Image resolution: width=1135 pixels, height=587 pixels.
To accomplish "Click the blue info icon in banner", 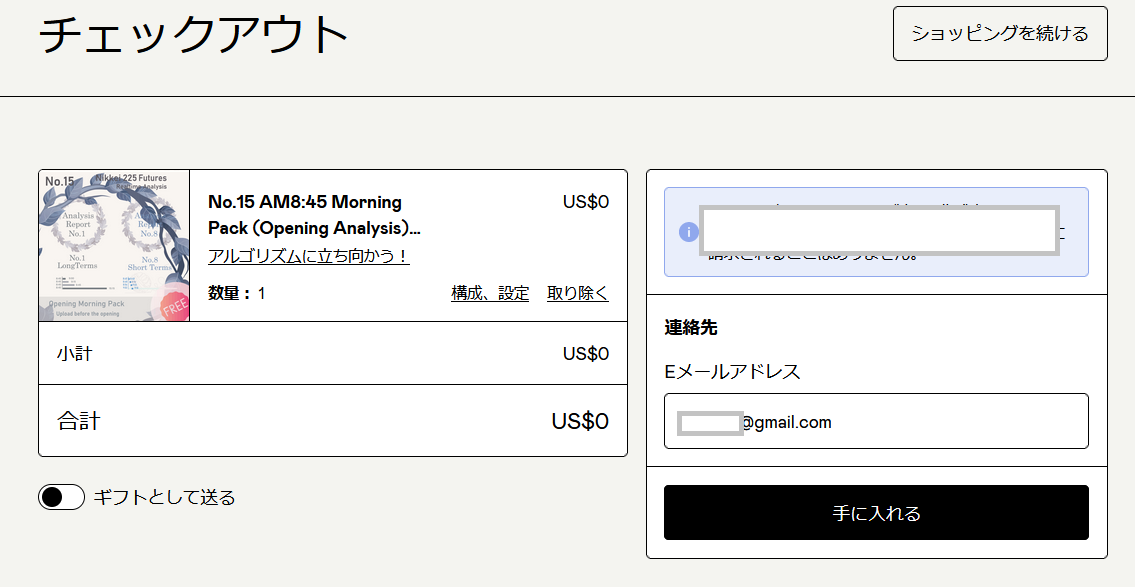I will coord(688,232).
